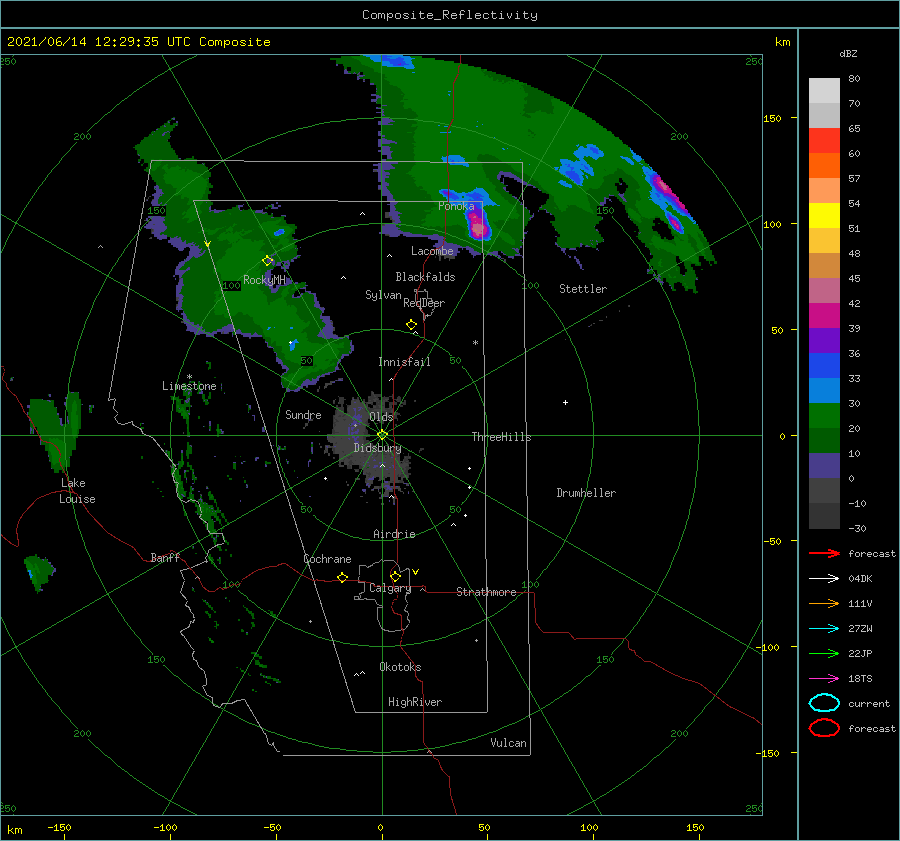Click the Stettler town label
Viewport: 900px width, 841px height.
(583, 289)
